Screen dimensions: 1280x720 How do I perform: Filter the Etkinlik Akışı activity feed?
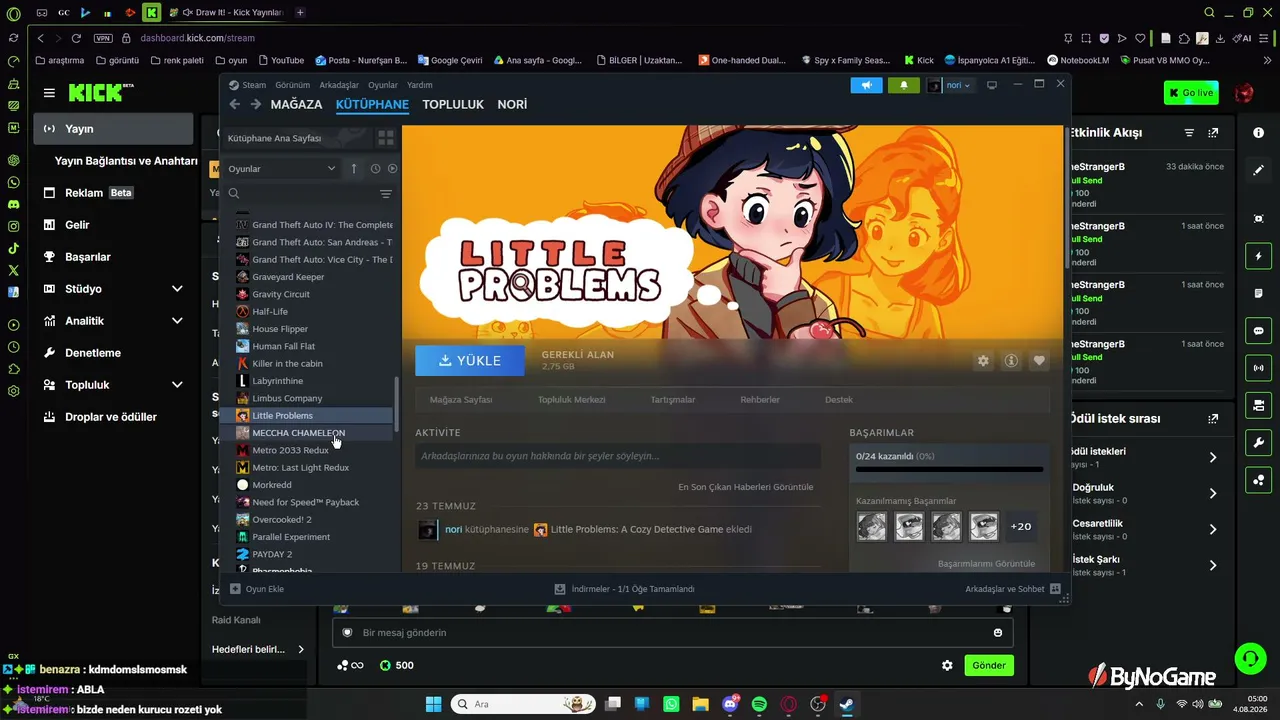point(1189,133)
